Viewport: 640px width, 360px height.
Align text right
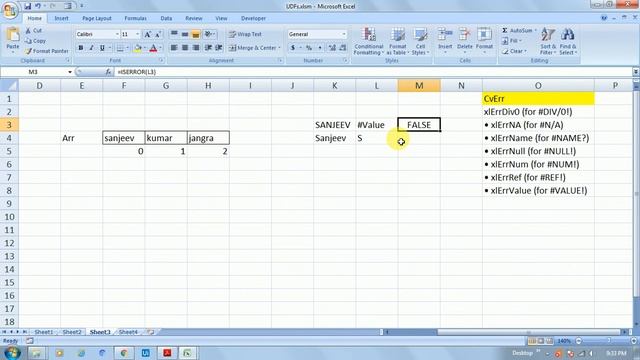click(x=196, y=48)
